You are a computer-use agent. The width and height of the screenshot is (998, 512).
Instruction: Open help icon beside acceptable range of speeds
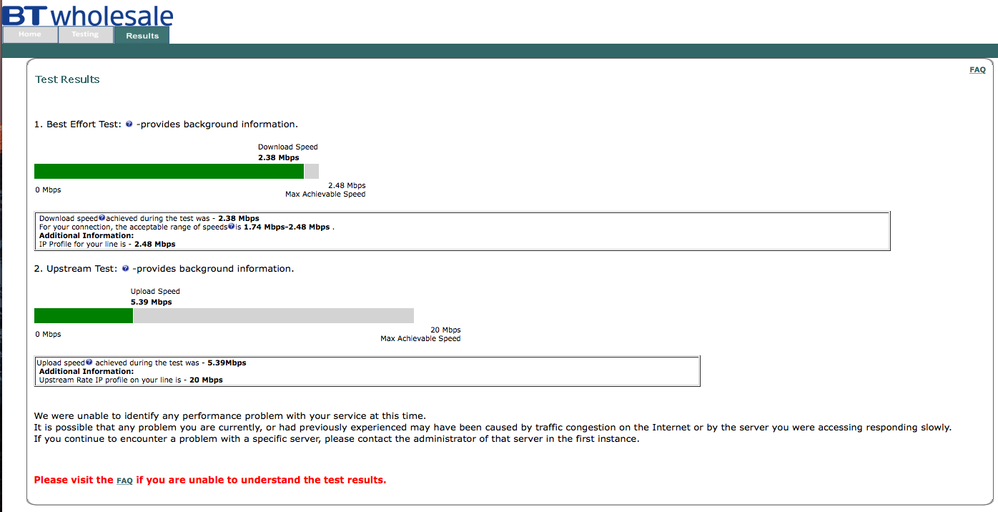[231, 226]
